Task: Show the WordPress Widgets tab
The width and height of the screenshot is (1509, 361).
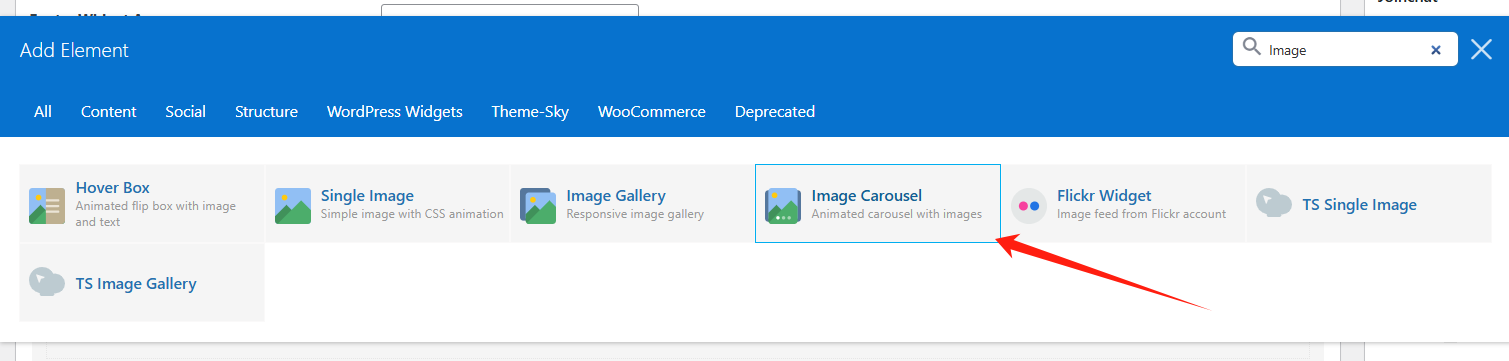Action: coord(395,112)
